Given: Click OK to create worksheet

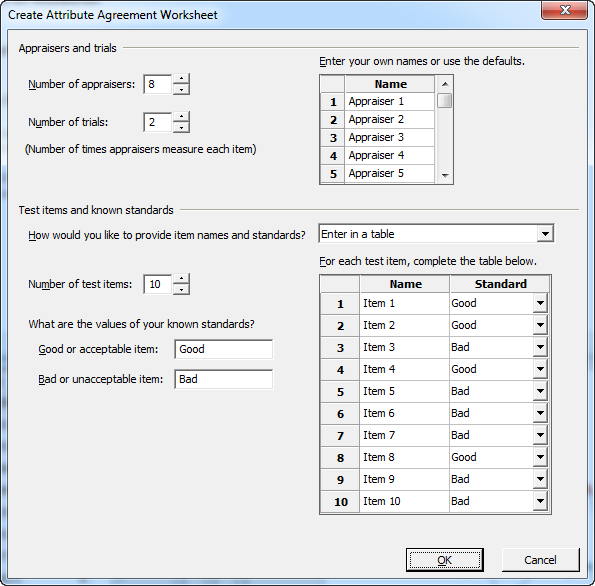Looking at the screenshot, I should pos(444,560).
